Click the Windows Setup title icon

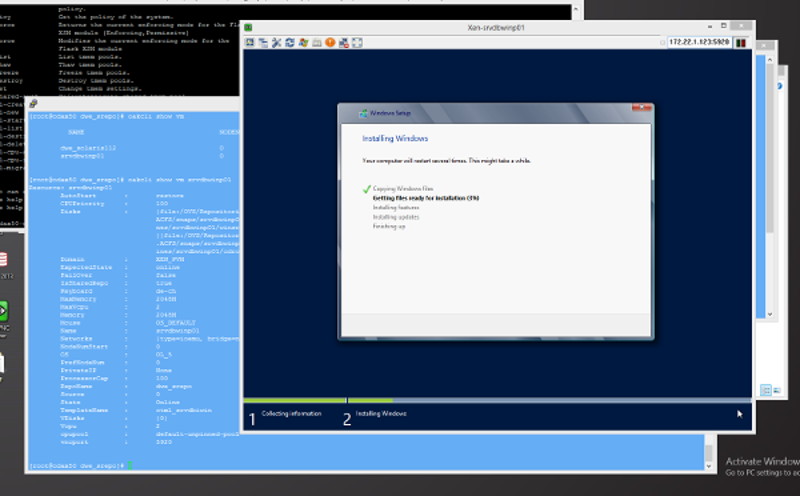(363, 113)
